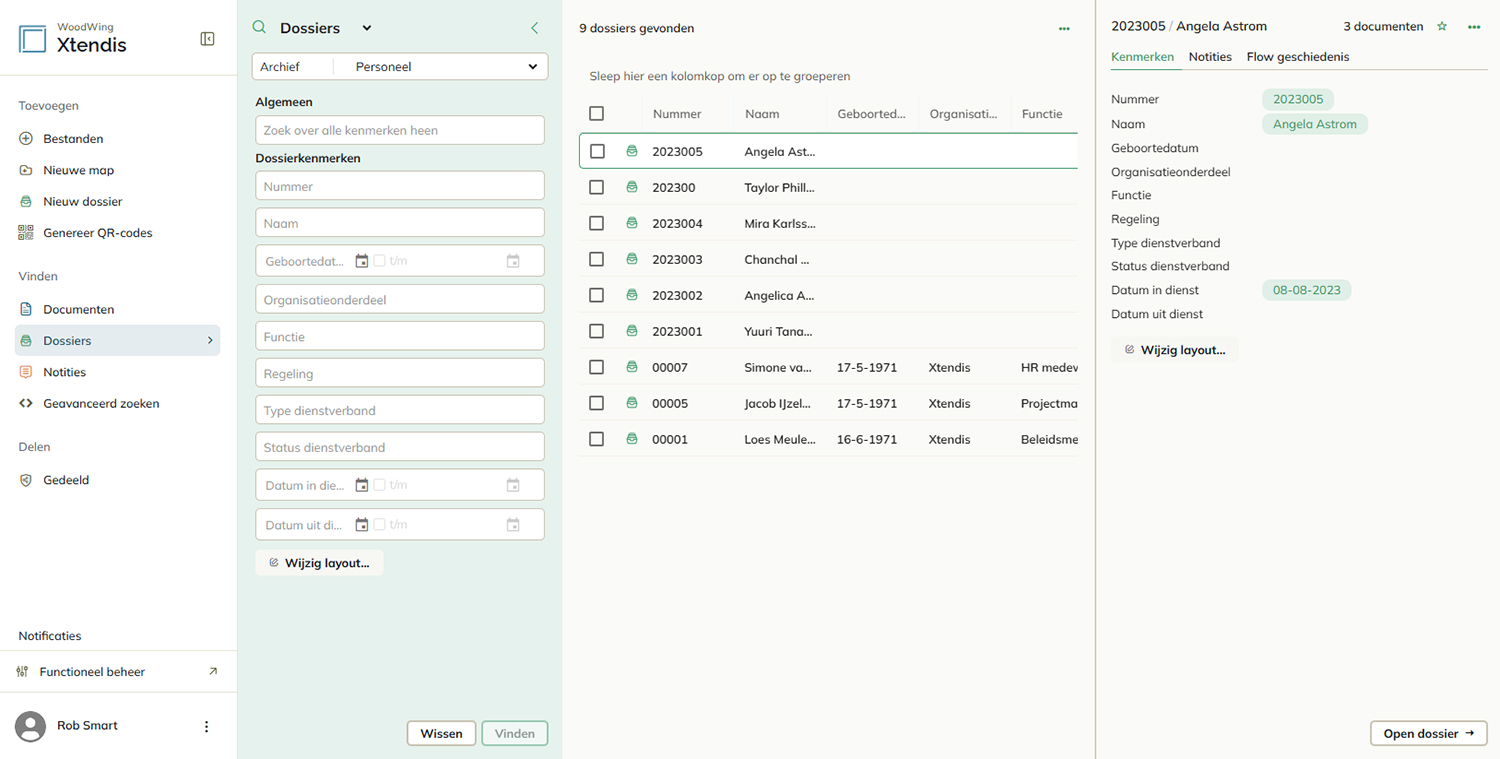This screenshot has height=759, width=1500.
Task: Click the Wissen button
Action: point(441,733)
